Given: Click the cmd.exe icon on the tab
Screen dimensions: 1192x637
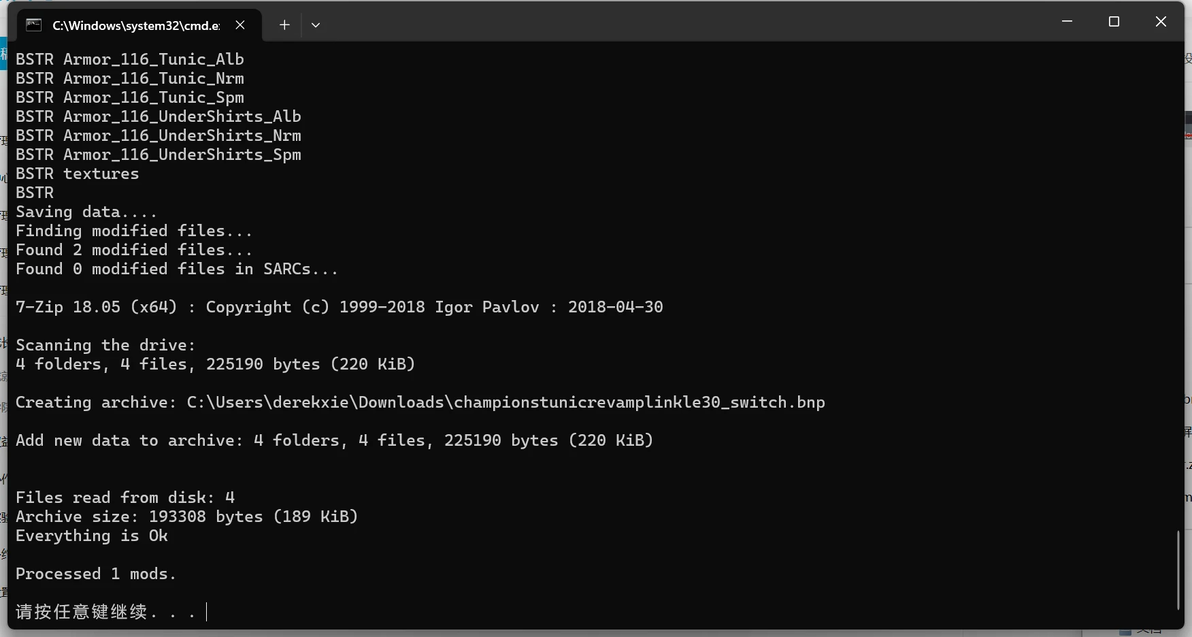Looking at the screenshot, I should [x=34, y=25].
